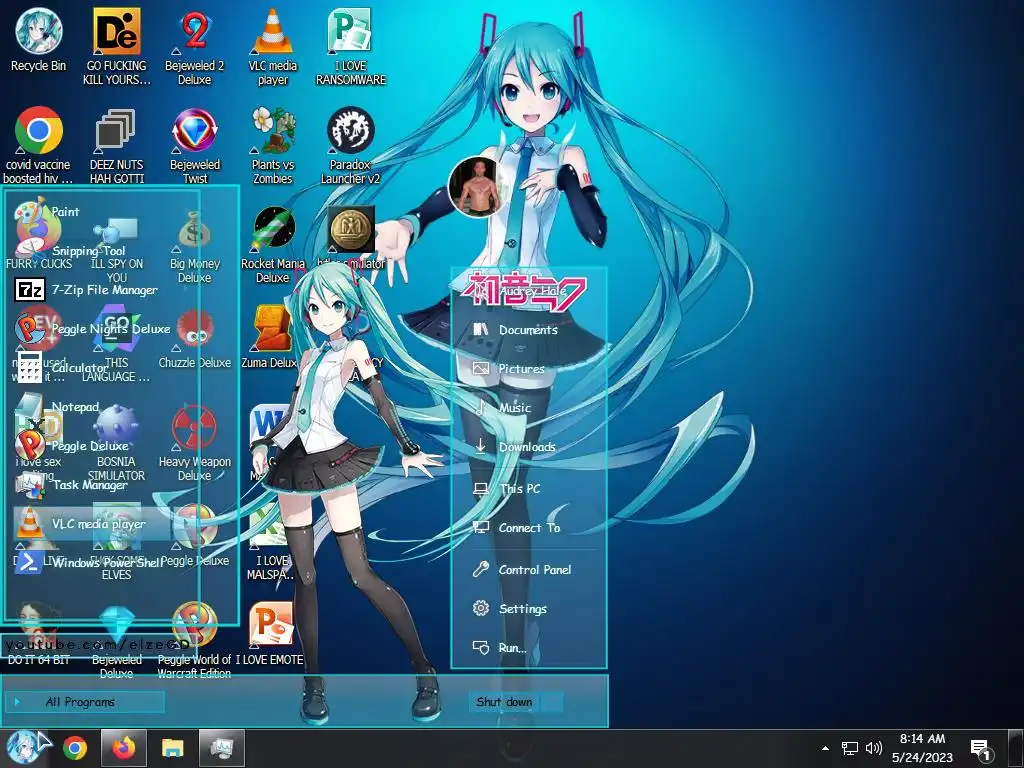Select the DEEZ NUTS desktop shortcut
1024x768 pixels.
click(116, 146)
